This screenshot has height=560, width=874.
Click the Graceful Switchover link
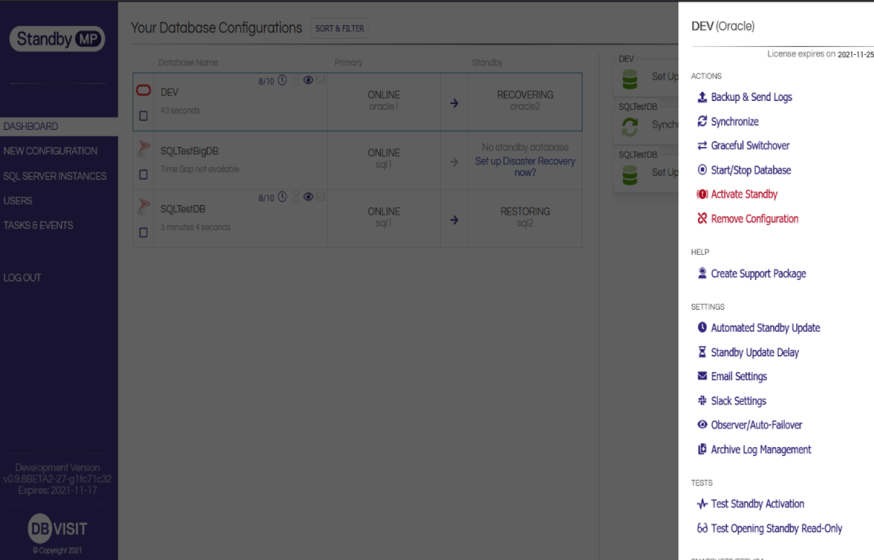750,145
